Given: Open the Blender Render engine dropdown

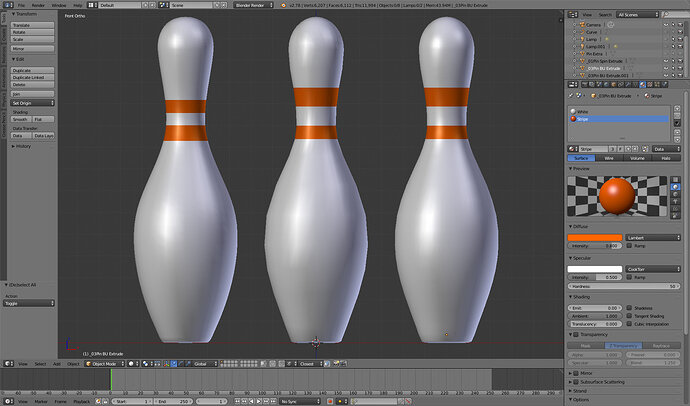Looking at the screenshot, I should pos(253,5).
